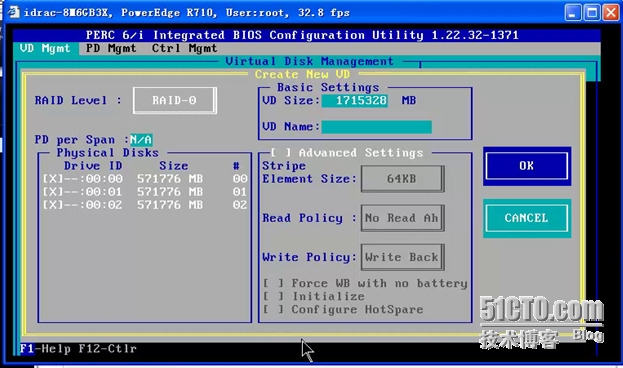Enable the Advanced Settings checkbox
This screenshot has height=368, width=623.
click(281, 153)
